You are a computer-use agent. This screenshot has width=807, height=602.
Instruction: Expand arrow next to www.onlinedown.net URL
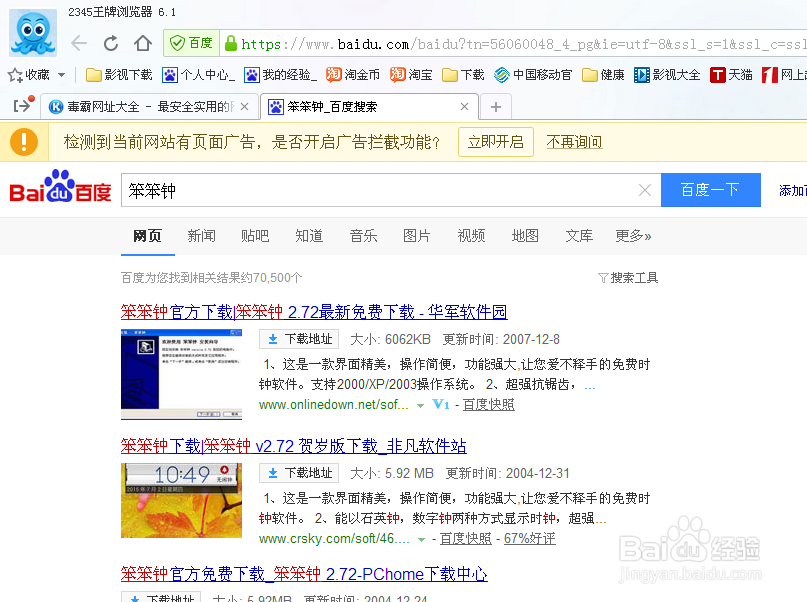tap(420, 405)
